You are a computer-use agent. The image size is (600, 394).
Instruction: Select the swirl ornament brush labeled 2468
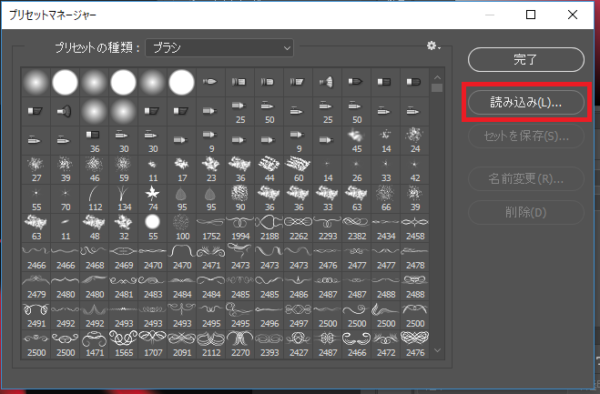[95, 257]
